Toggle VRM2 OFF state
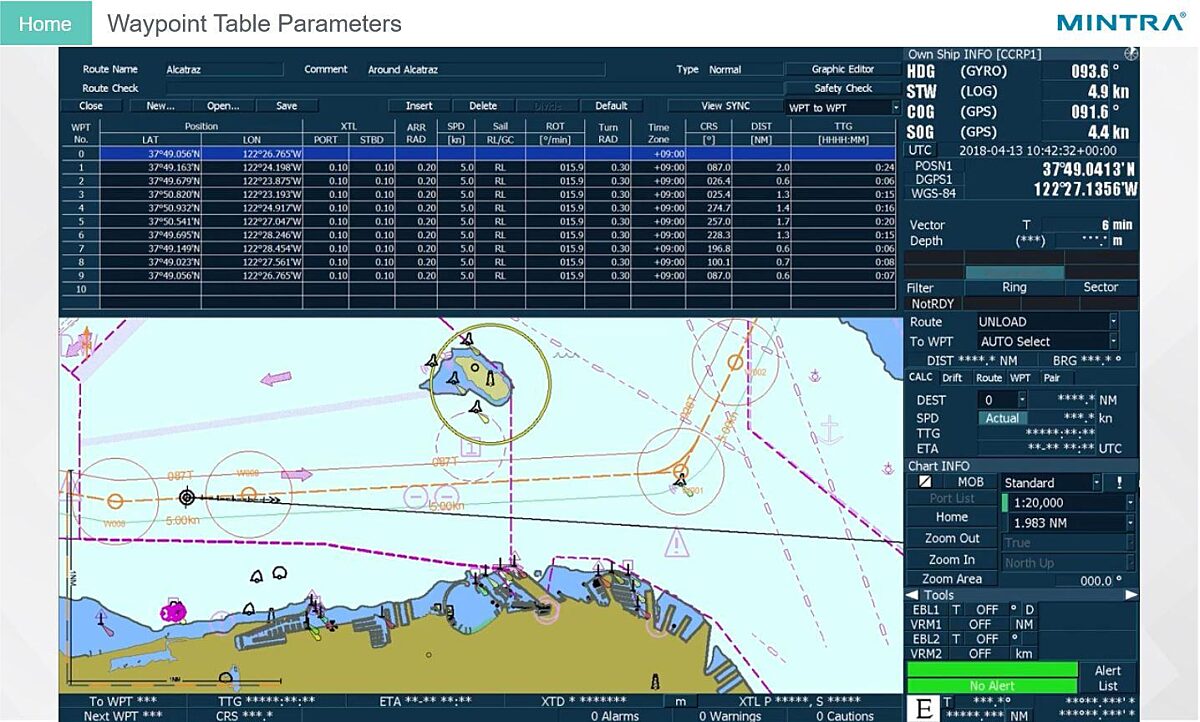This screenshot has width=1200, height=722. (x=980, y=653)
